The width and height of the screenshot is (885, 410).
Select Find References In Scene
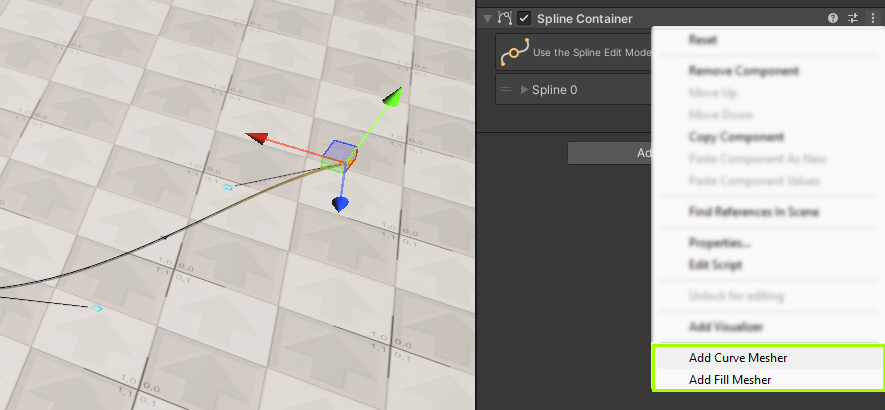tap(754, 211)
